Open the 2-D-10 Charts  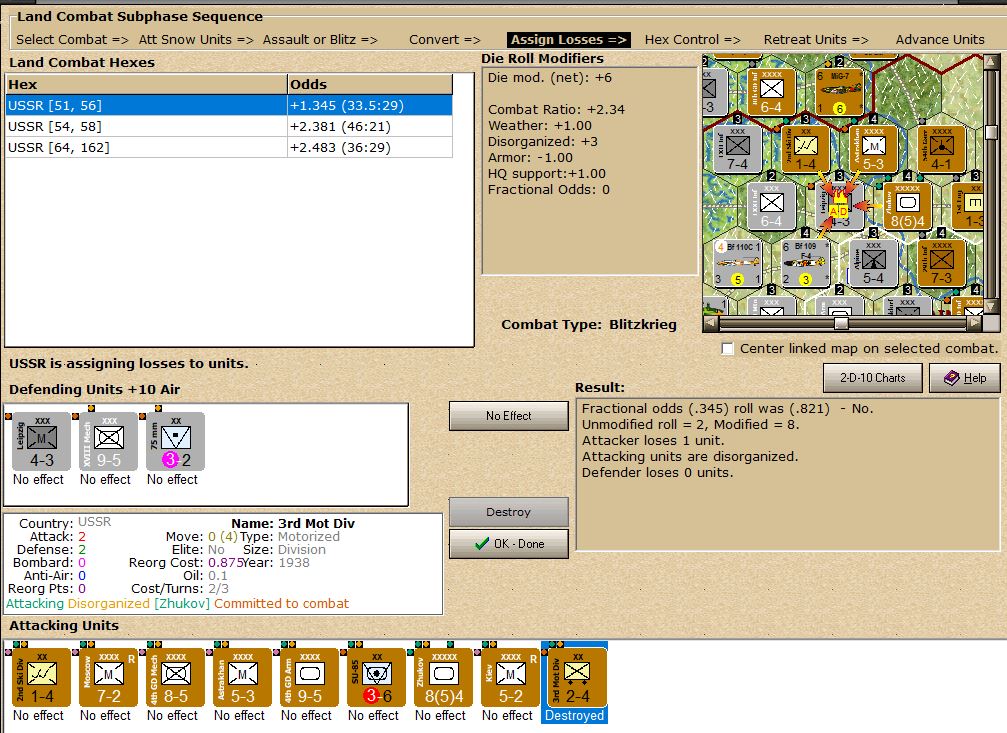(x=872, y=378)
